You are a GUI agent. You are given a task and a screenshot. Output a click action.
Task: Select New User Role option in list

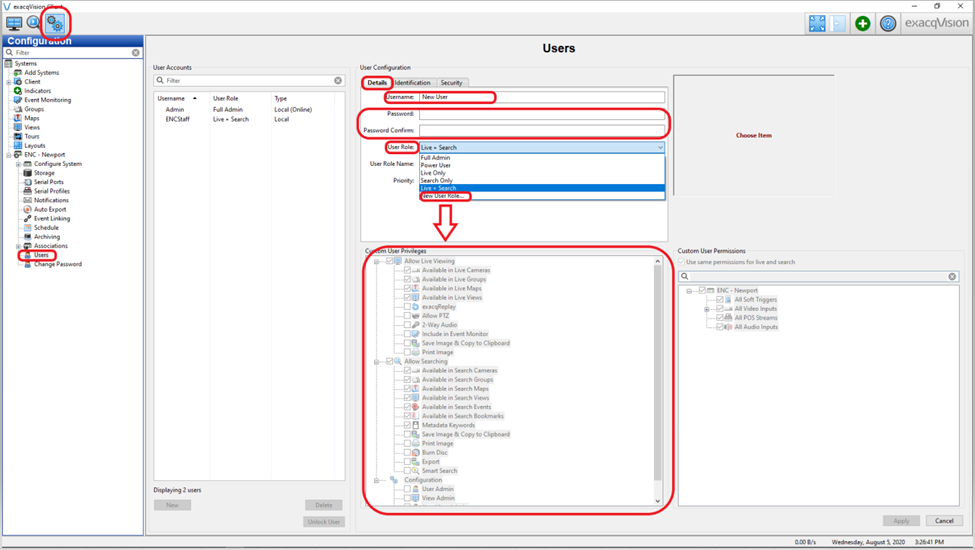[x=445, y=196]
